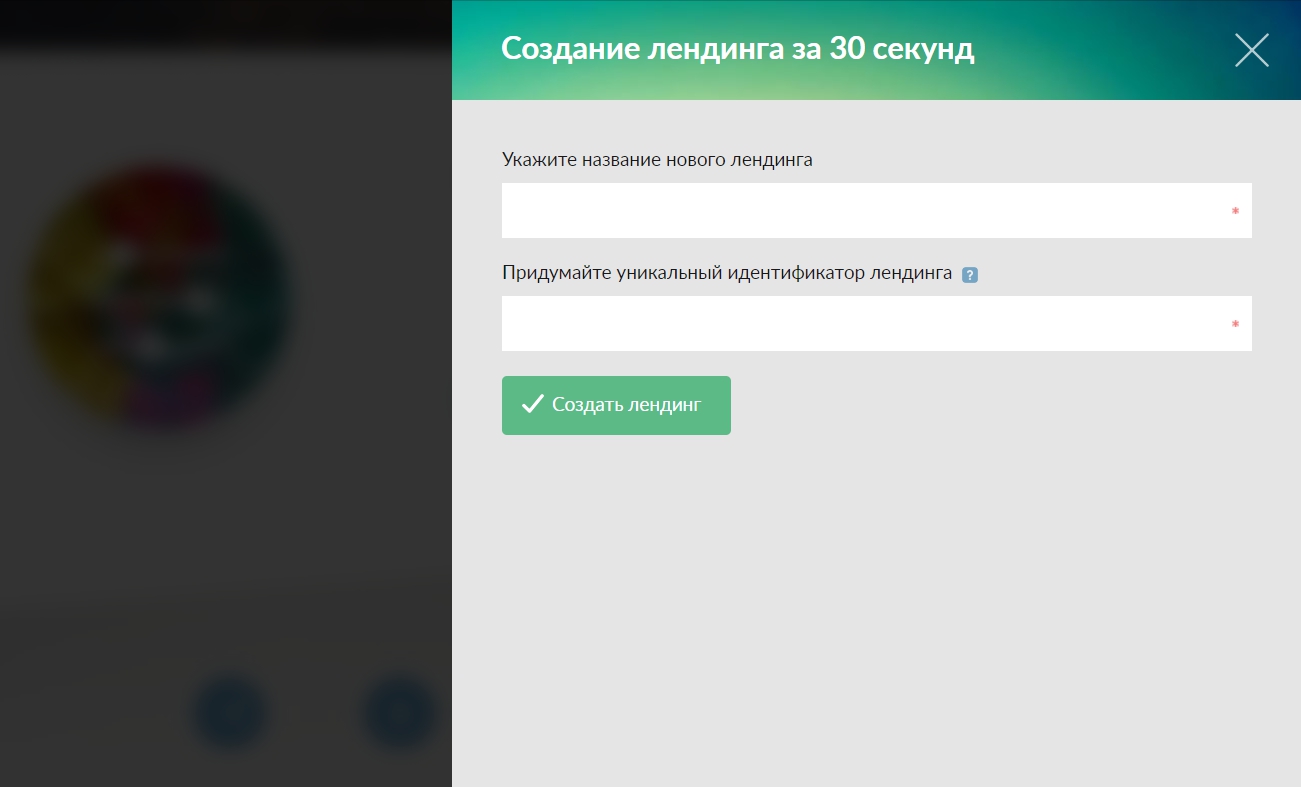The width and height of the screenshot is (1301, 787).
Task: Click the right blurred blue round button
Action: coord(399,713)
